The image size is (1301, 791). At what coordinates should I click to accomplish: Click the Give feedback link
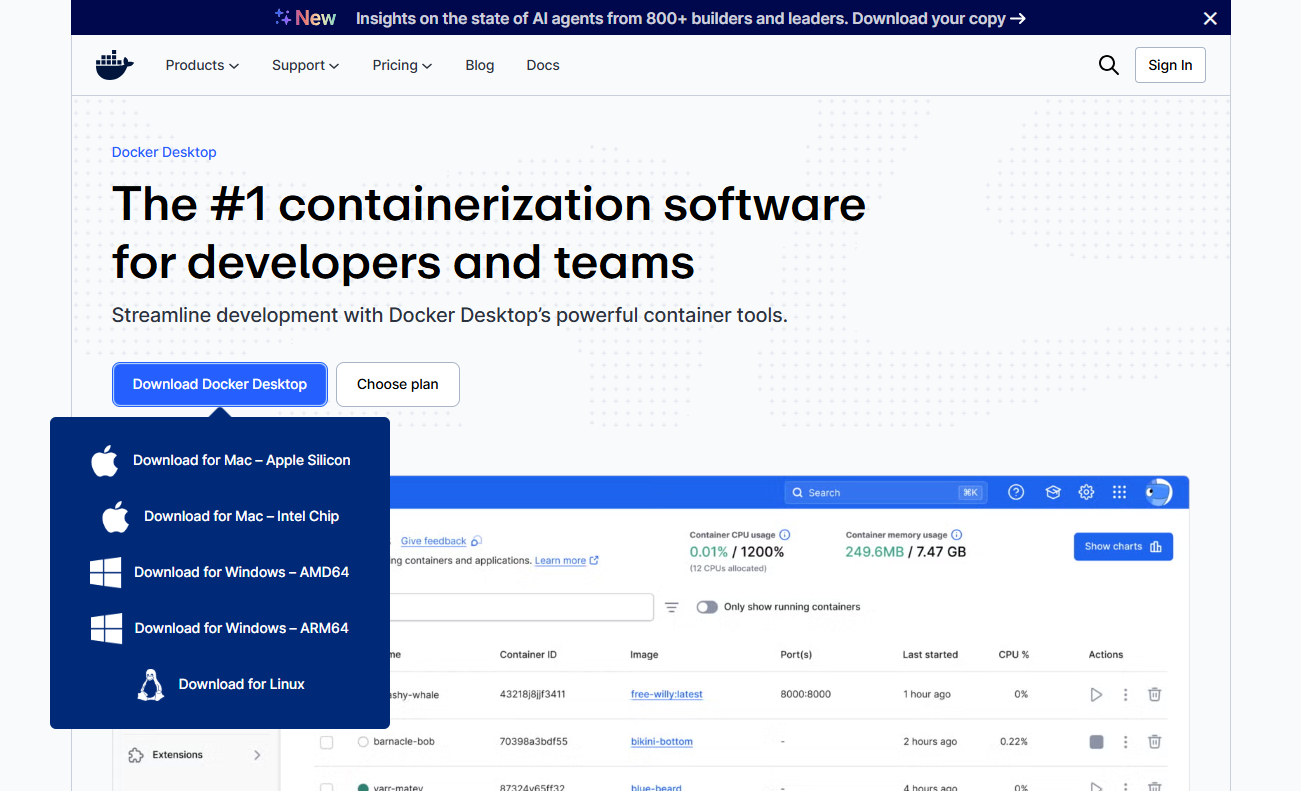point(434,541)
